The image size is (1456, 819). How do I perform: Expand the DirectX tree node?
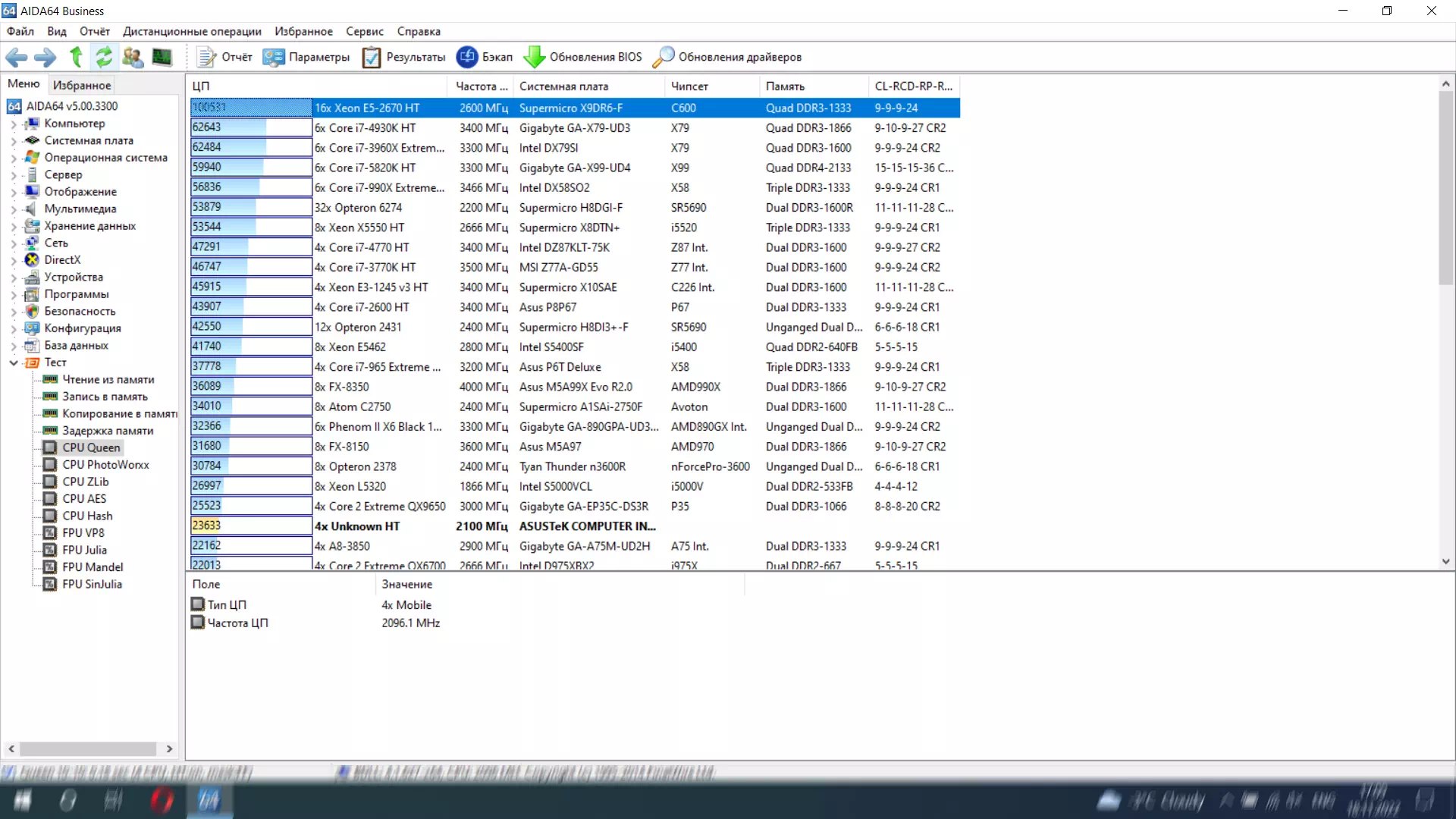[x=13, y=260]
